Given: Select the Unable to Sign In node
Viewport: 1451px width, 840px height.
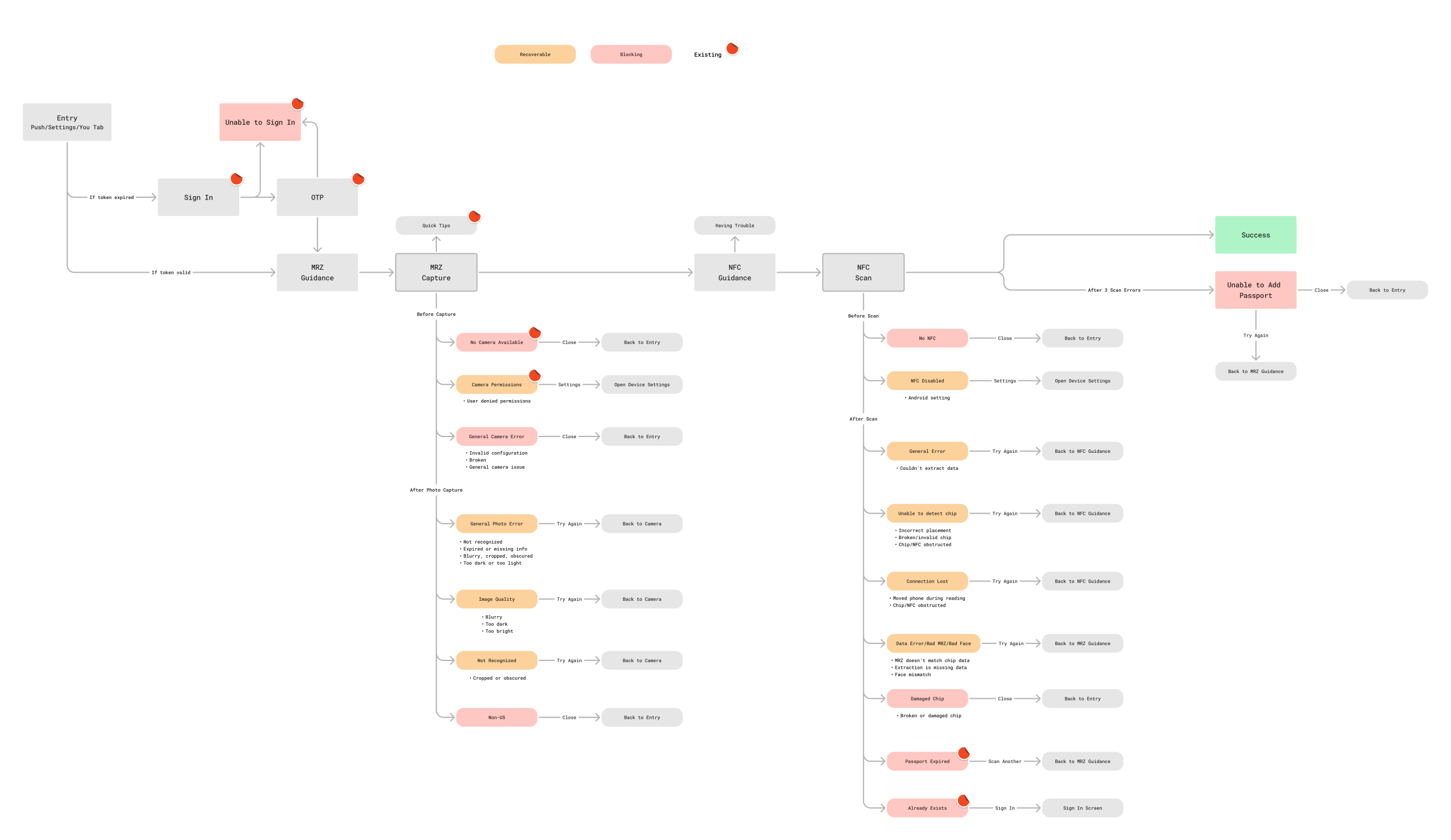Looking at the screenshot, I should pyautogui.click(x=260, y=122).
